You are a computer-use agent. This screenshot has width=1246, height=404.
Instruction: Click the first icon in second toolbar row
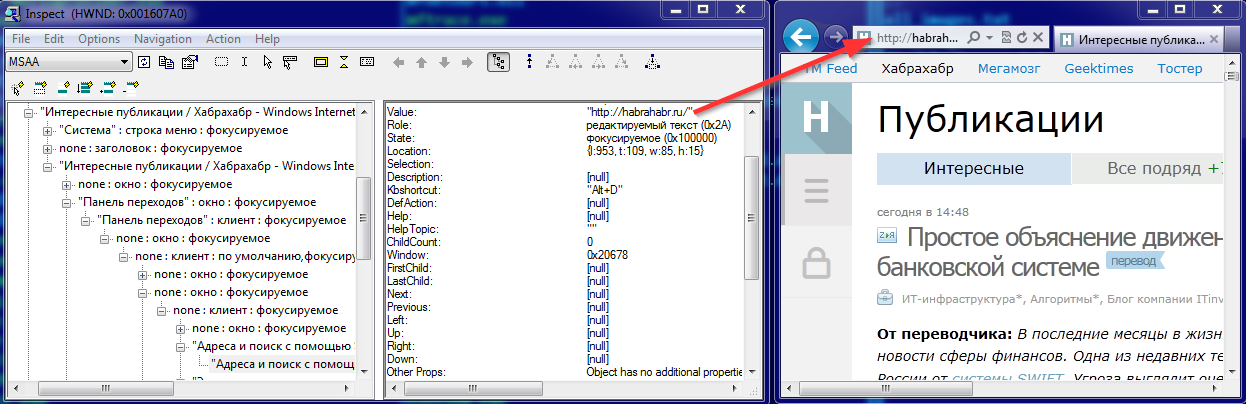pyautogui.click(x=18, y=86)
